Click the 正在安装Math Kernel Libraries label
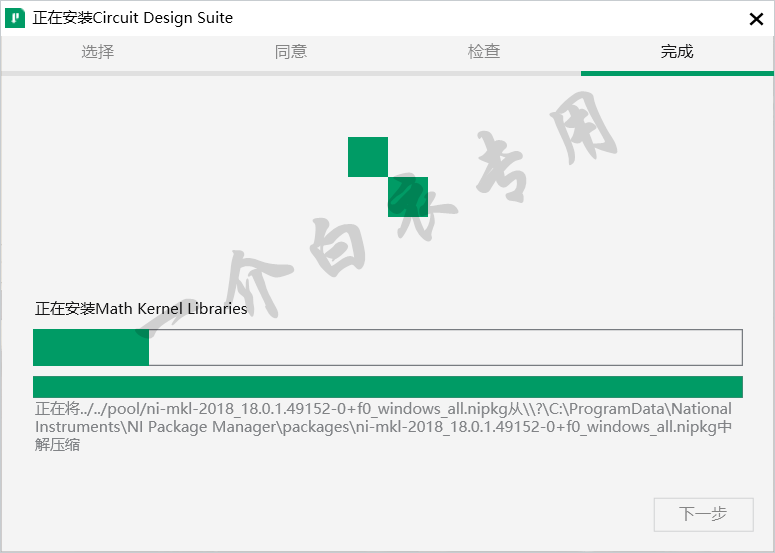This screenshot has width=775, height=553. coord(141,309)
